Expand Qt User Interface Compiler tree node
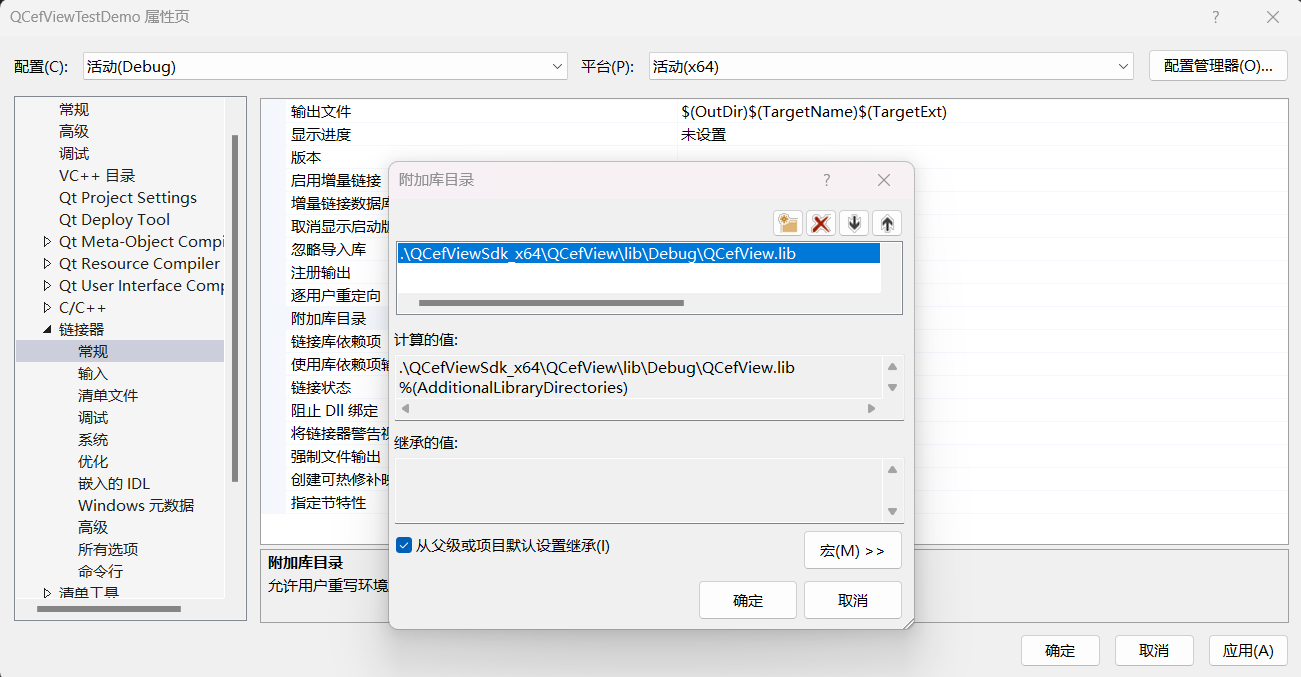The image size is (1301, 677). coord(47,286)
